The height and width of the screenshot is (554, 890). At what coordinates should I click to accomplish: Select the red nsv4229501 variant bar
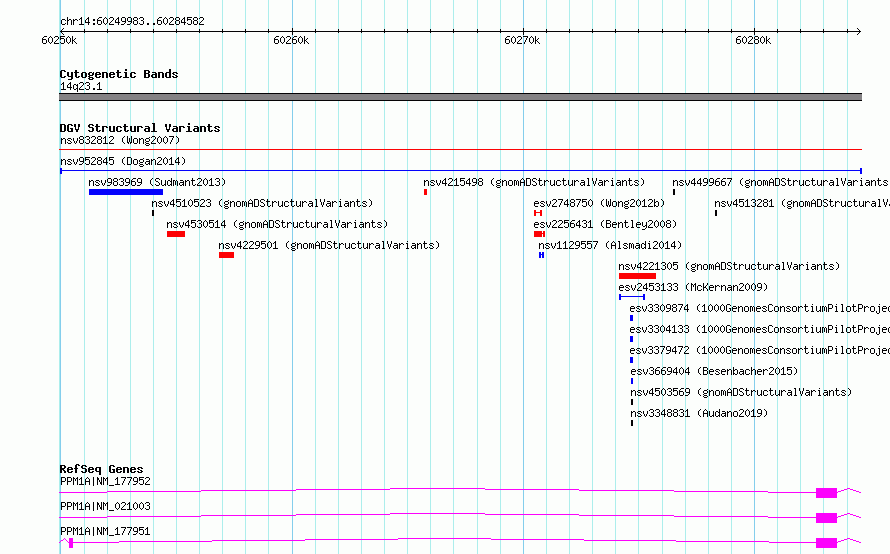pyautogui.click(x=226, y=255)
